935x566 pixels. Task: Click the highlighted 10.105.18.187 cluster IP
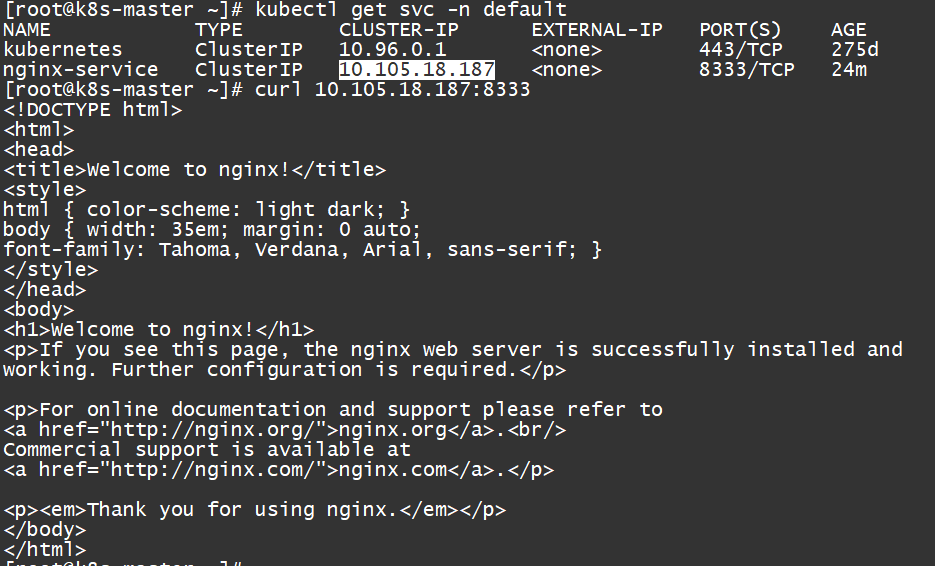pyautogui.click(x=417, y=70)
